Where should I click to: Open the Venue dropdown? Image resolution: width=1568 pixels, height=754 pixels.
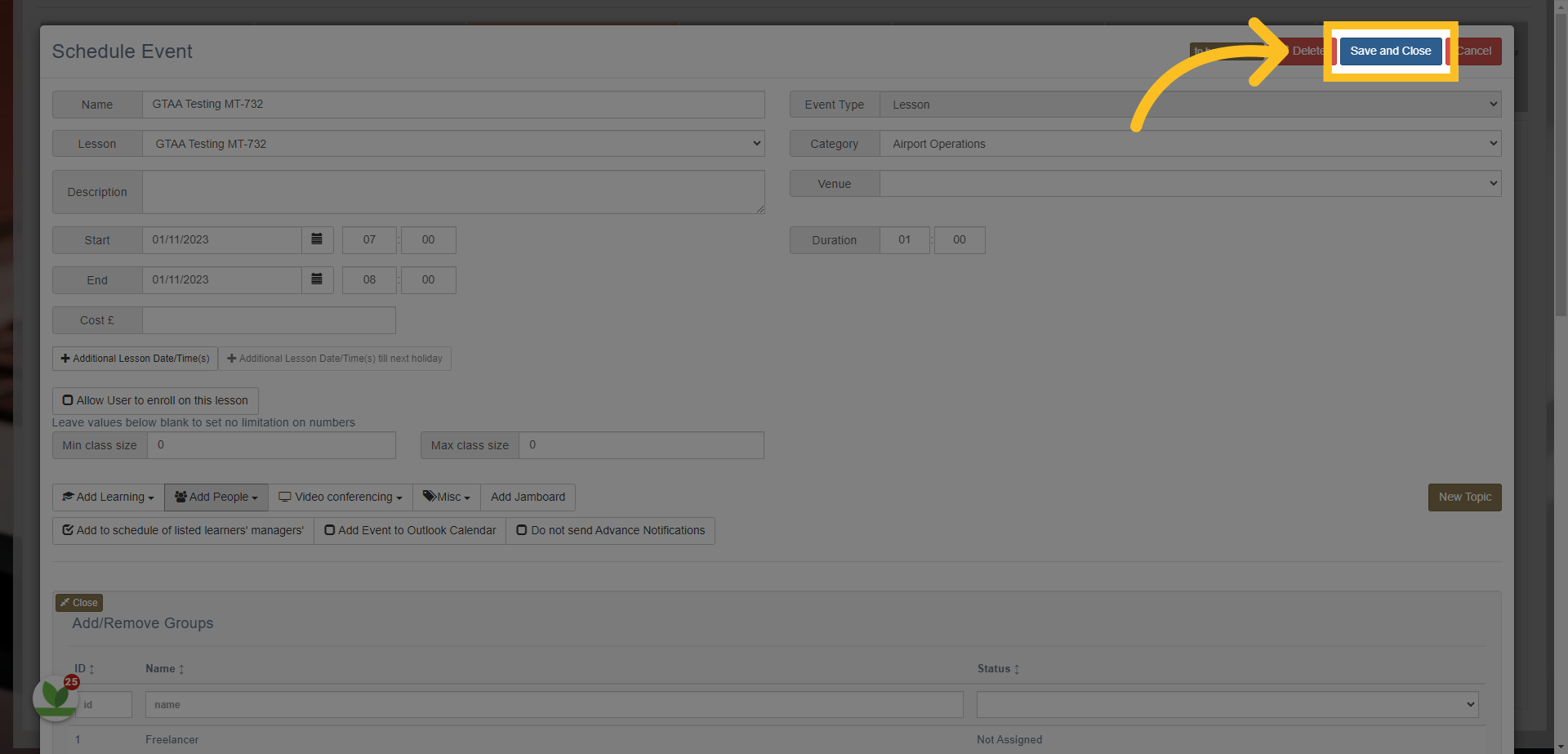1191,184
